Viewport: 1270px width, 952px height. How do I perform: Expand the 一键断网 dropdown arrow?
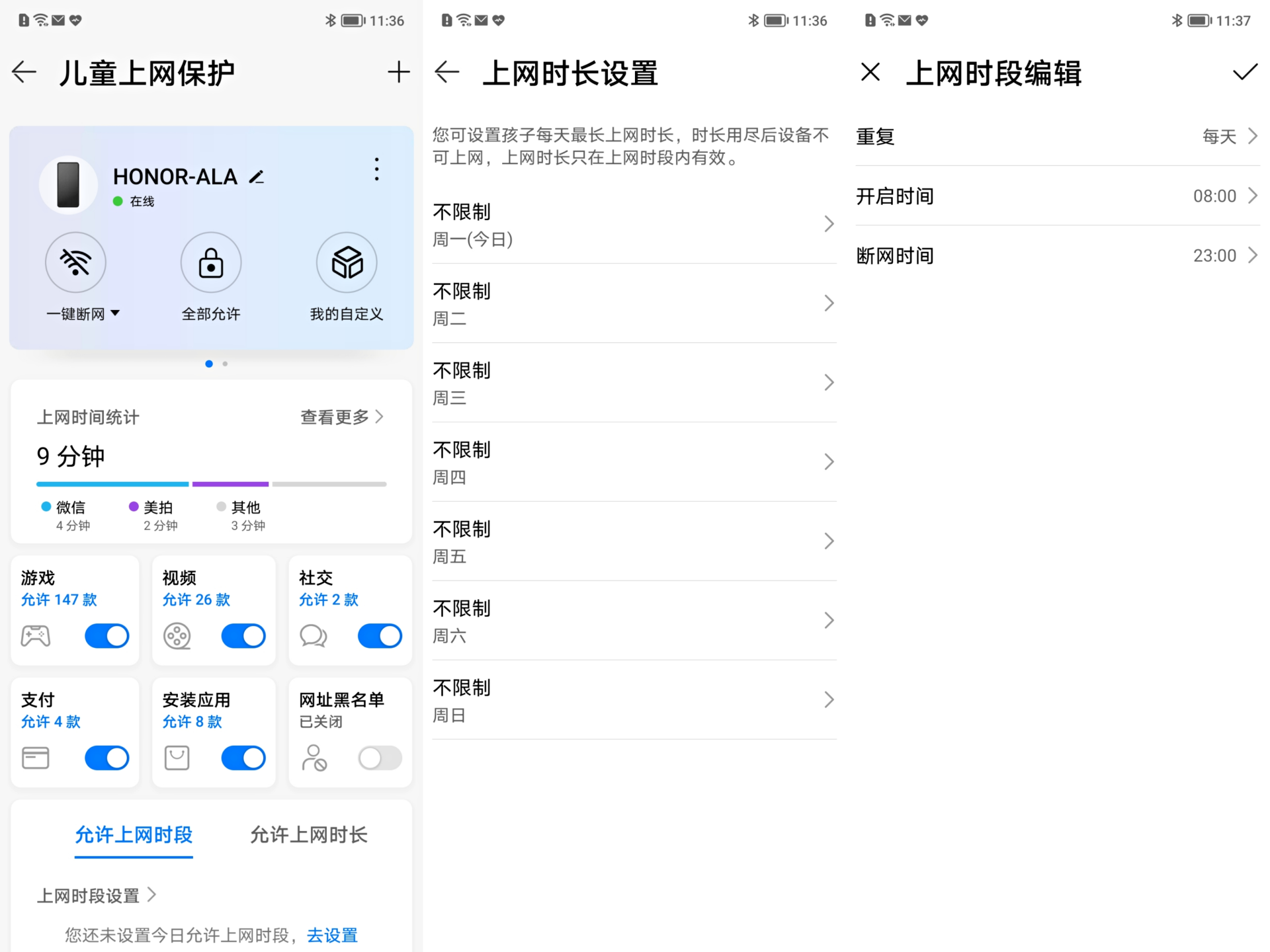pyautogui.click(x=115, y=313)
